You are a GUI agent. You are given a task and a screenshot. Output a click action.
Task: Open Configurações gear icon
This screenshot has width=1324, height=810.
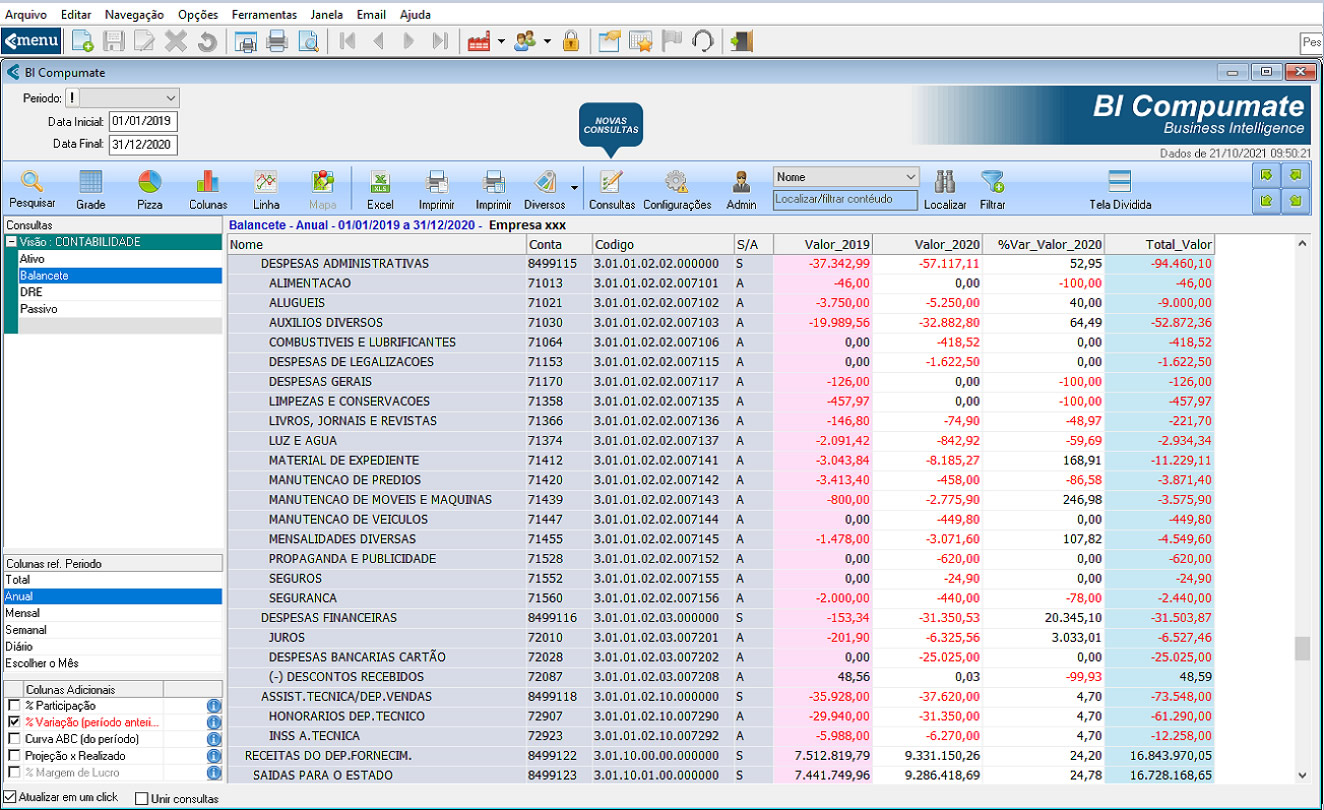[x=677, y=182]
